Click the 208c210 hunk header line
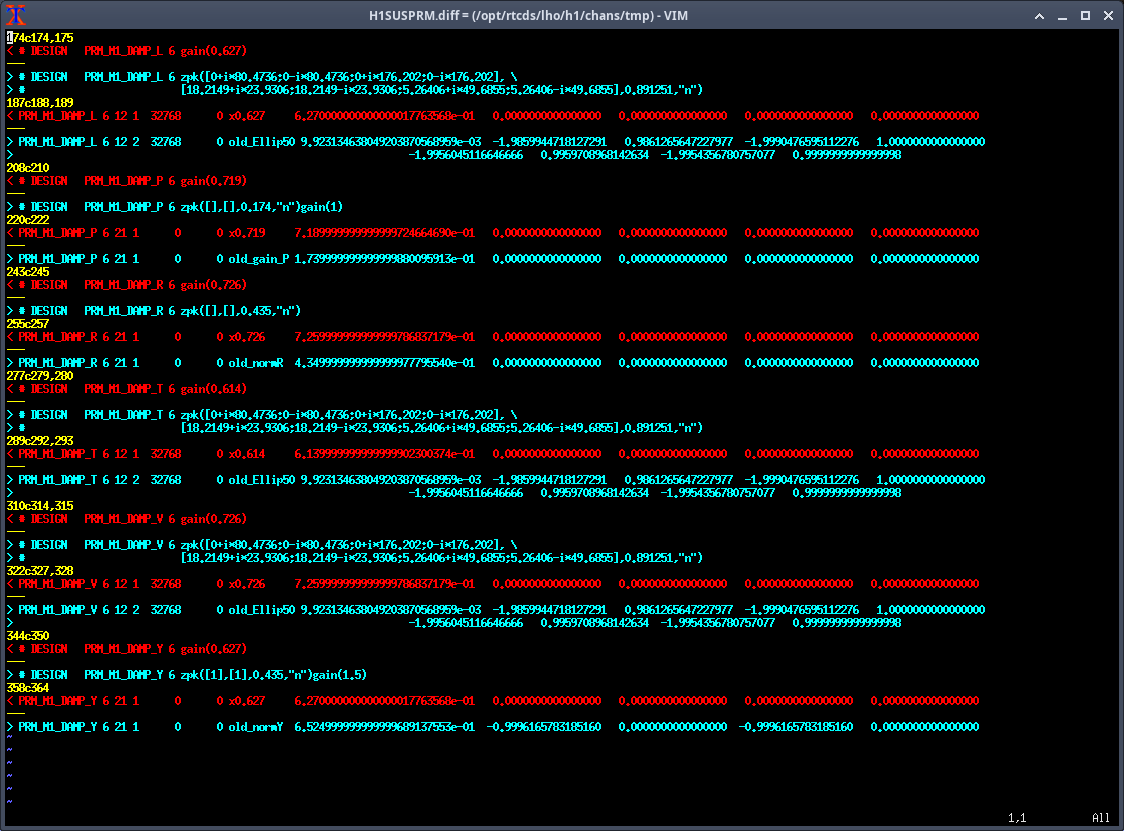The image size is (1124, 831). pyautogui.click(x=27, y=167)
